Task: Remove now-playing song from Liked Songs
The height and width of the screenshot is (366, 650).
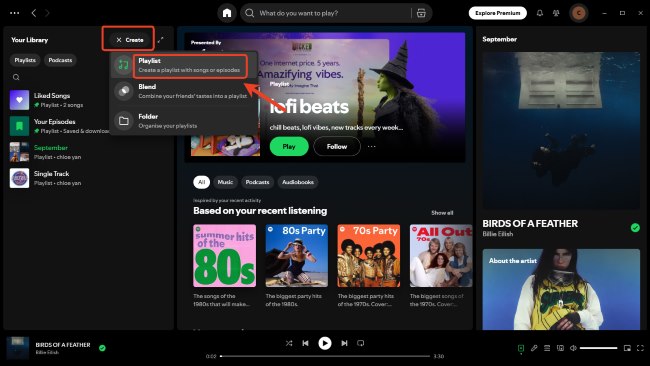Action: pos(102,348)
